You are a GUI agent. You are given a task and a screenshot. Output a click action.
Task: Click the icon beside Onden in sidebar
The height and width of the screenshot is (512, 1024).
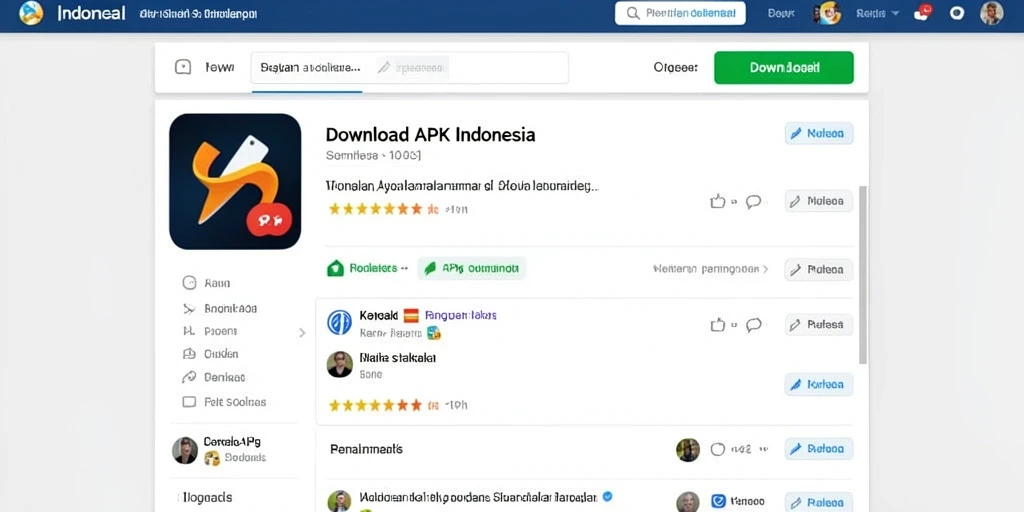pos(189,354)
